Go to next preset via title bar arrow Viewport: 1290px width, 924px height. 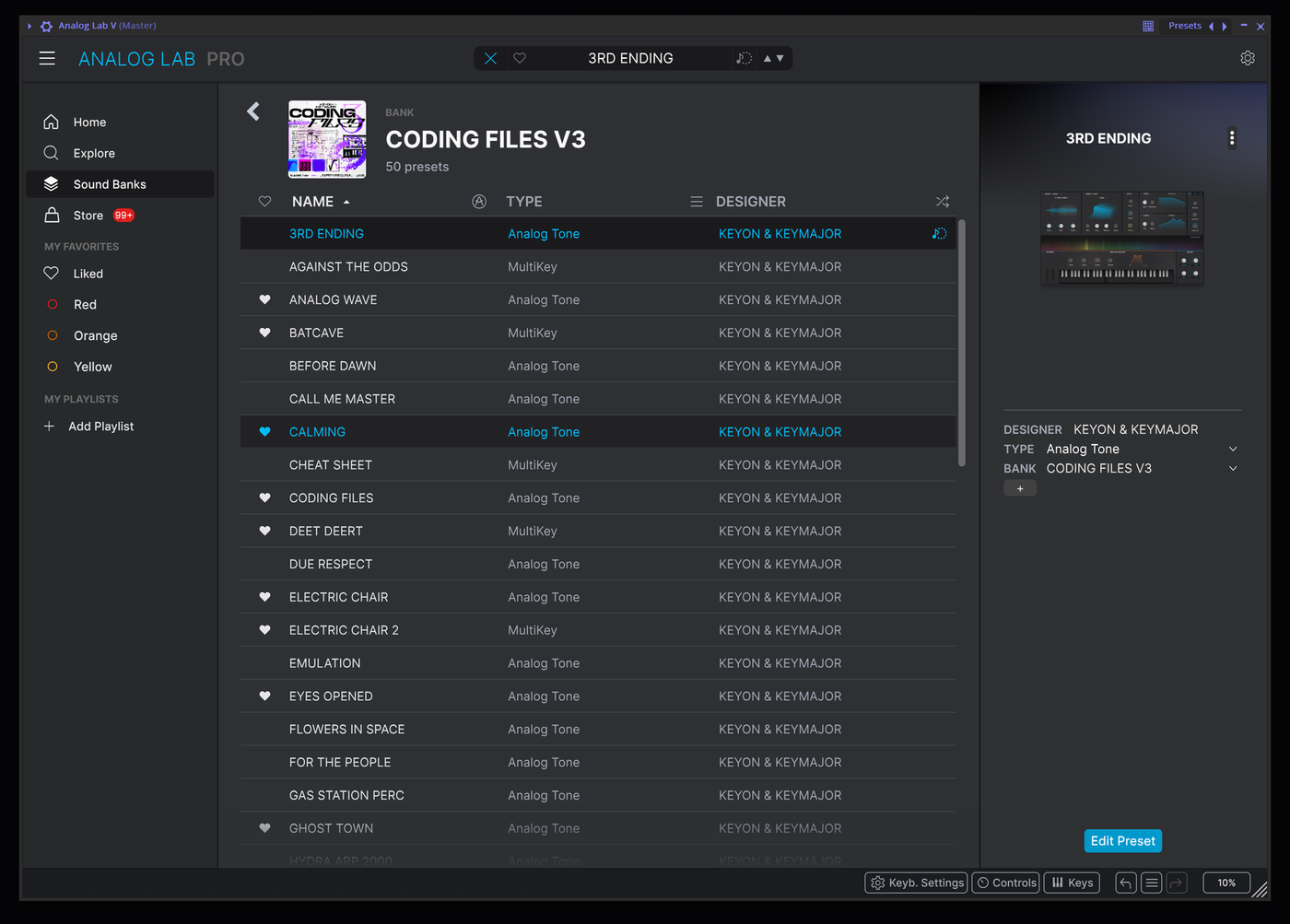(x=1224, y=26)
